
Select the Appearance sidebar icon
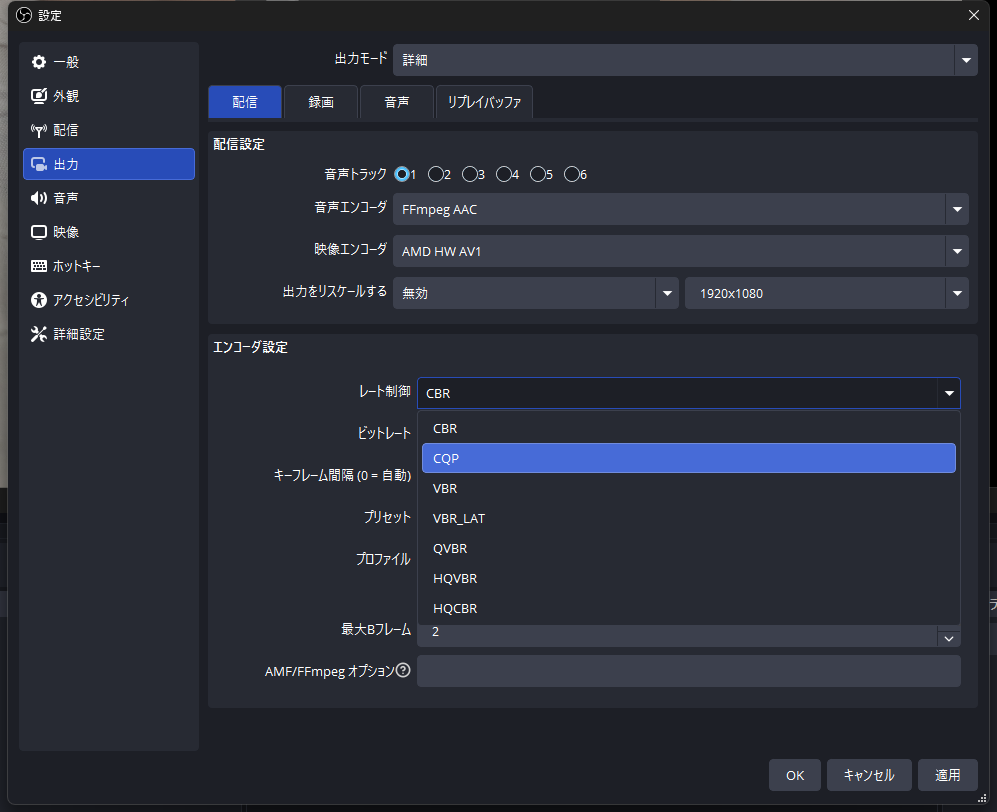coord(39,96)
